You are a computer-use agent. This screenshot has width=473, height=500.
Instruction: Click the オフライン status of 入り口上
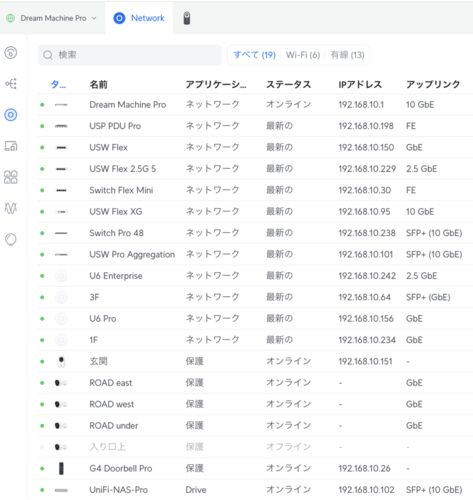(288, 447)
